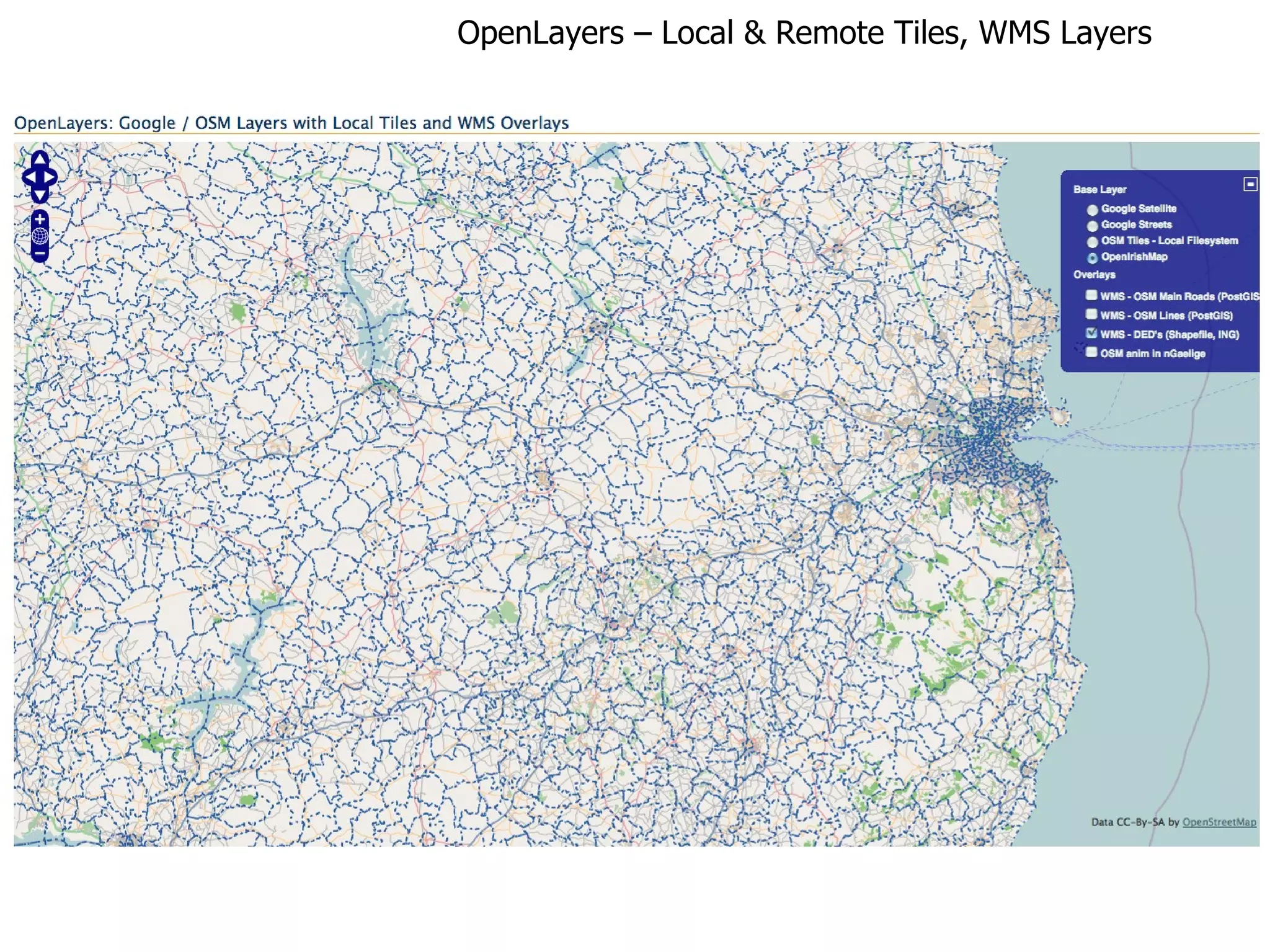Zoom in with the plus icon
The image size is (1270, 952).
[40, 219]
